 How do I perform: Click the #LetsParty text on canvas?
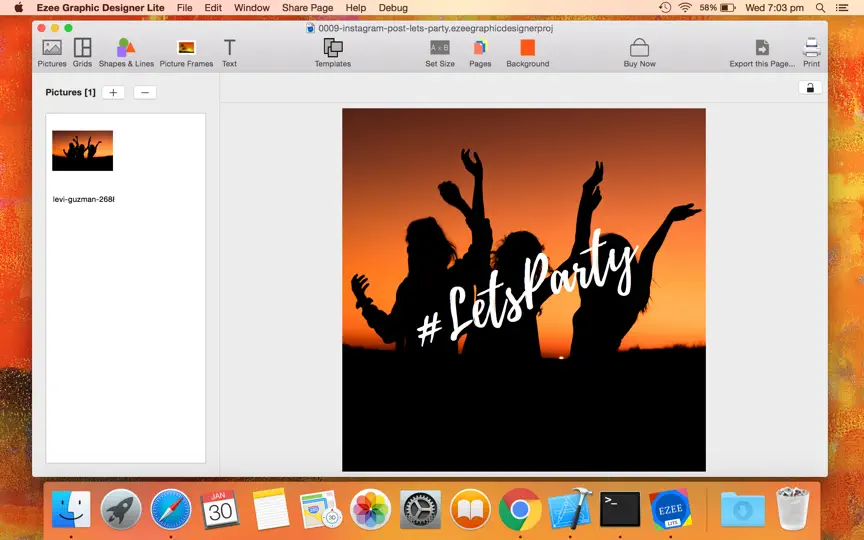(x=527, y=288)
